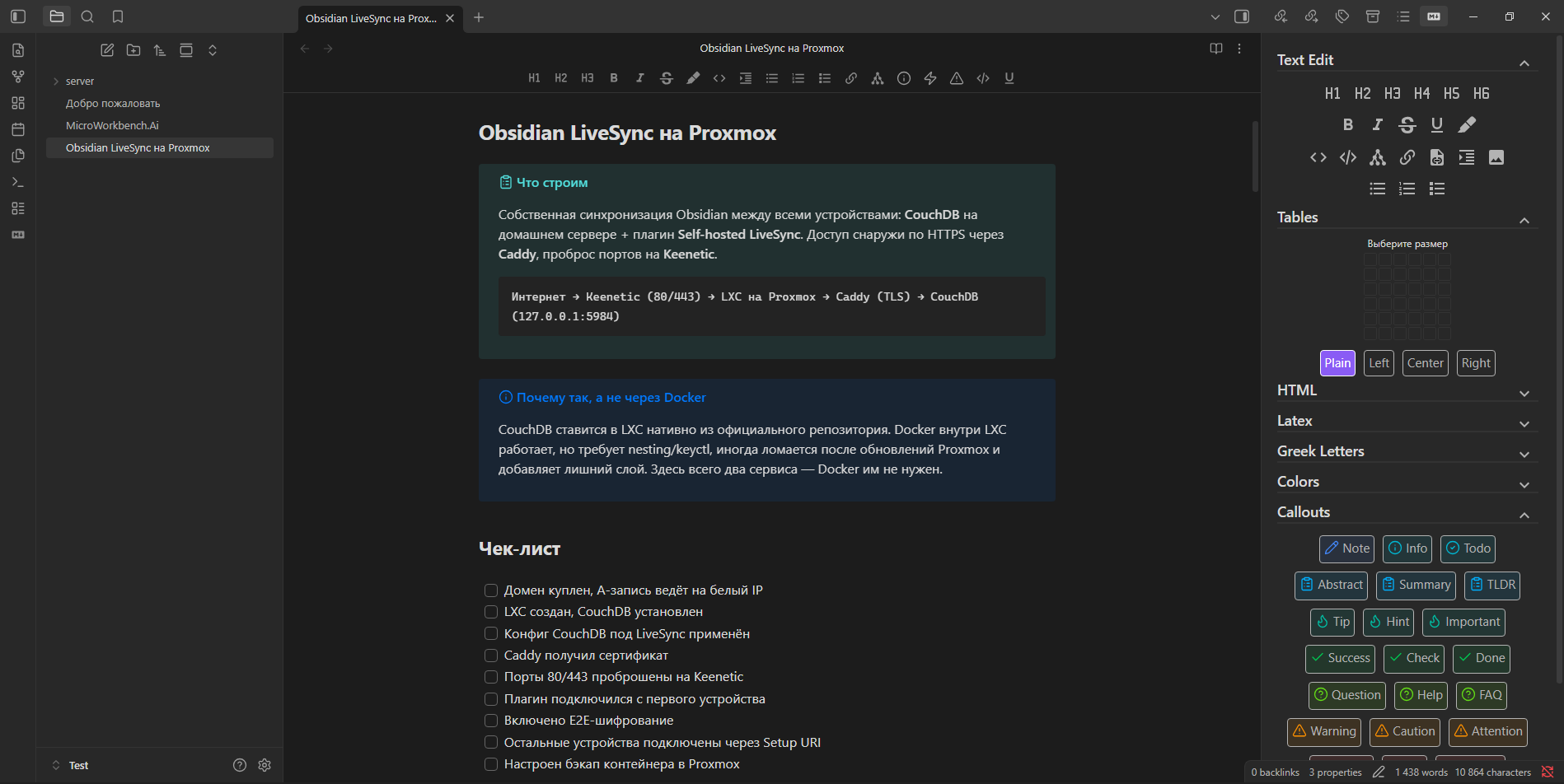Insert Question callout
Screen dimensions: 1564x784
[1347, 695]
